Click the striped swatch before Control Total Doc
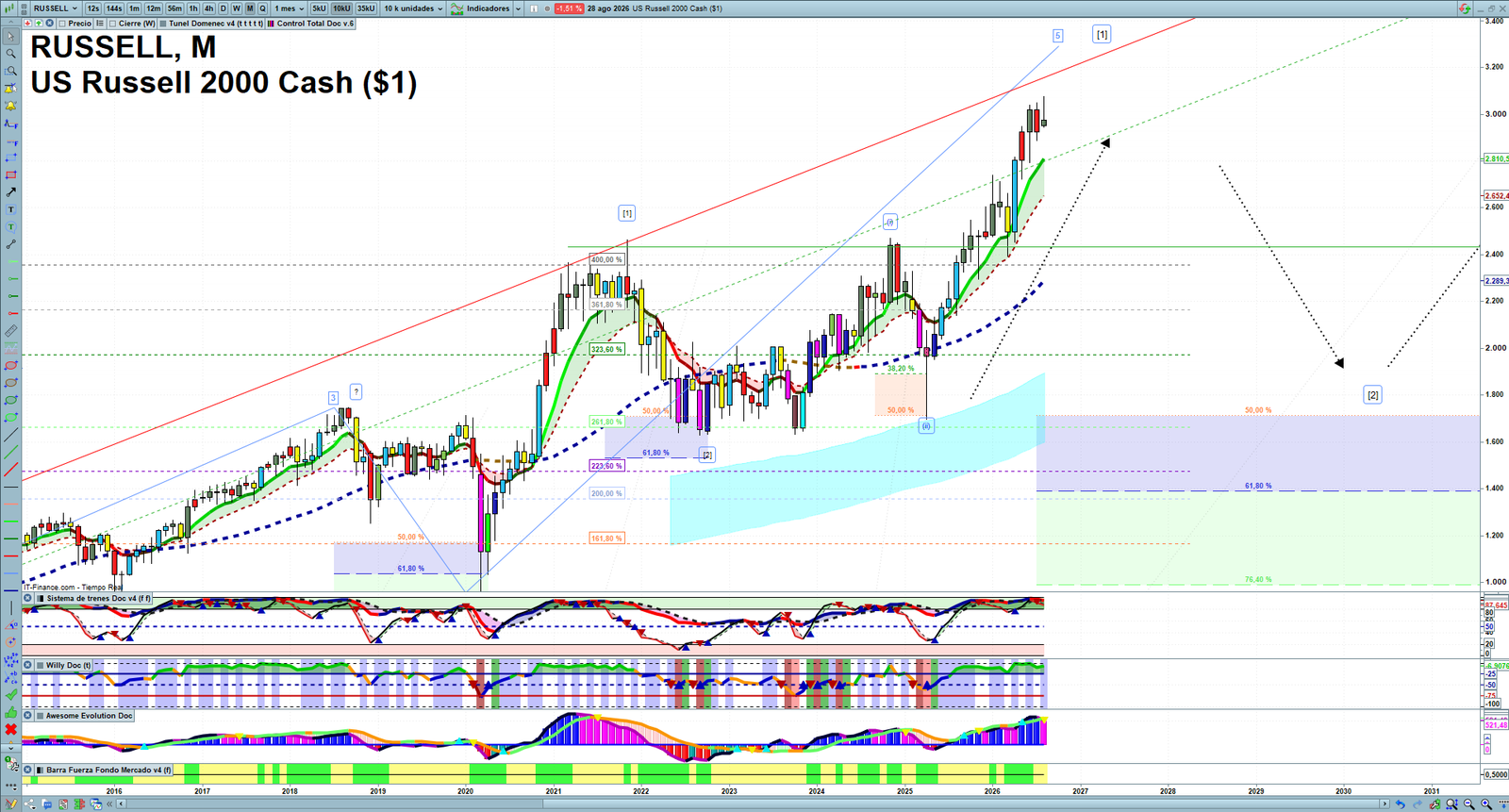 (x=271, y=24)
